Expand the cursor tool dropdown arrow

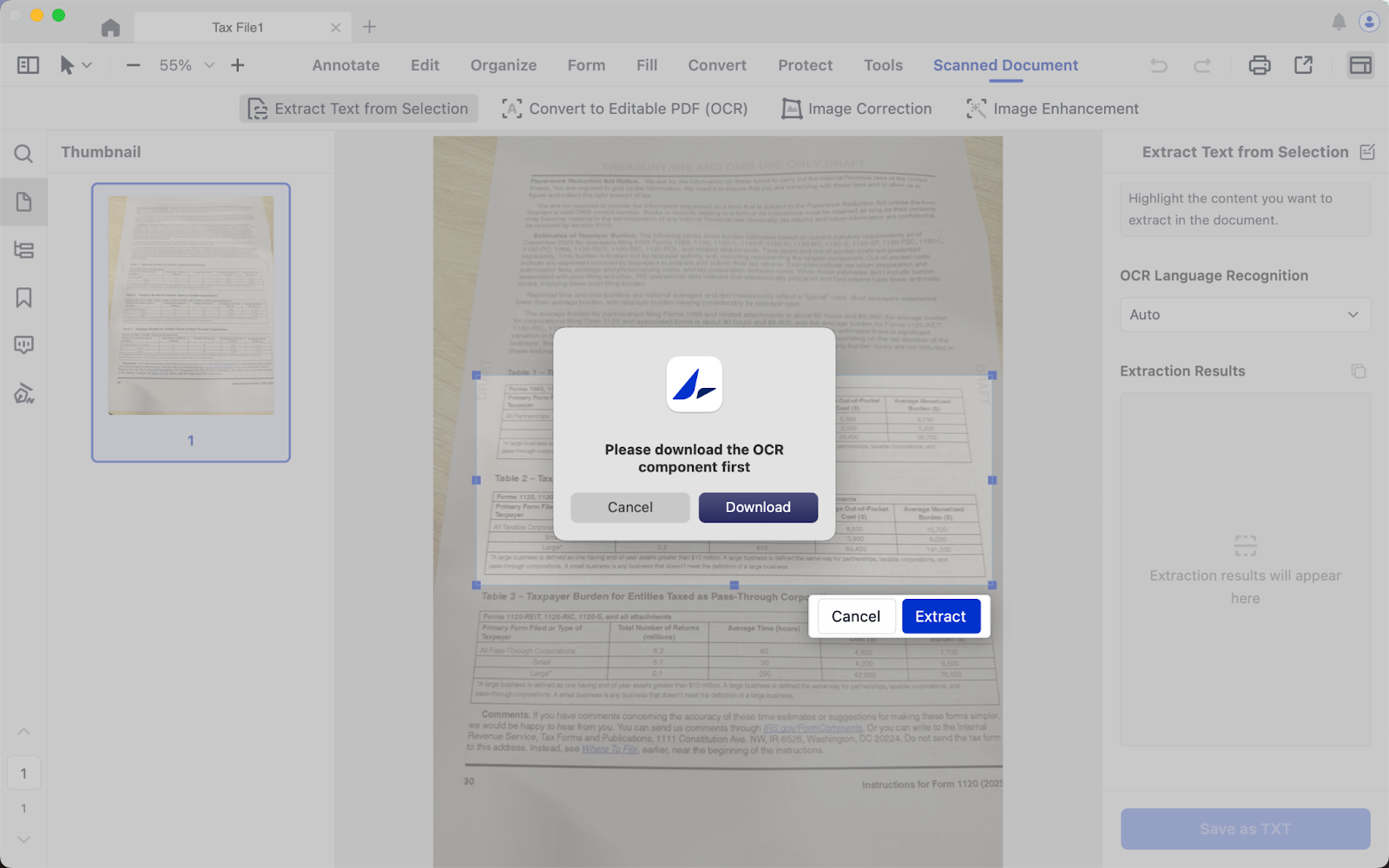[87, 65]
